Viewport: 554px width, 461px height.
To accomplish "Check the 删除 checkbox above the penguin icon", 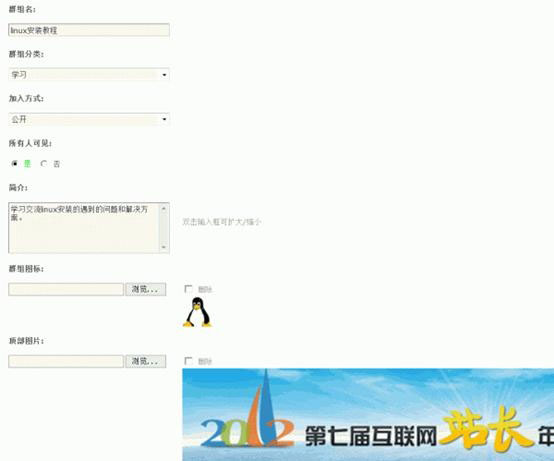I will [188, 289].
